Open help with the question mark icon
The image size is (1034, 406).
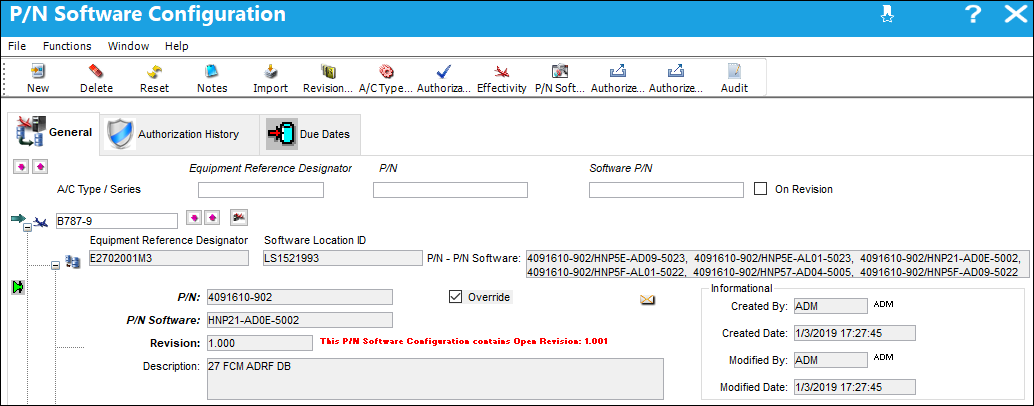click(973, 14)
